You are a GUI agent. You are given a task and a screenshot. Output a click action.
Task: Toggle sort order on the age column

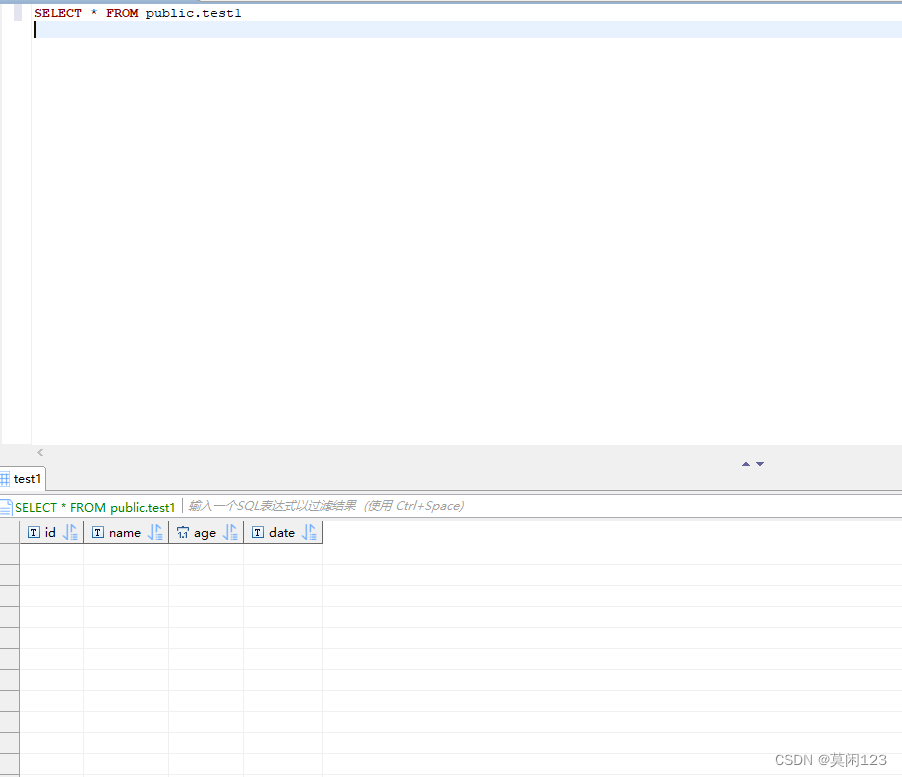pyautogui.click(x=230, y=532)
